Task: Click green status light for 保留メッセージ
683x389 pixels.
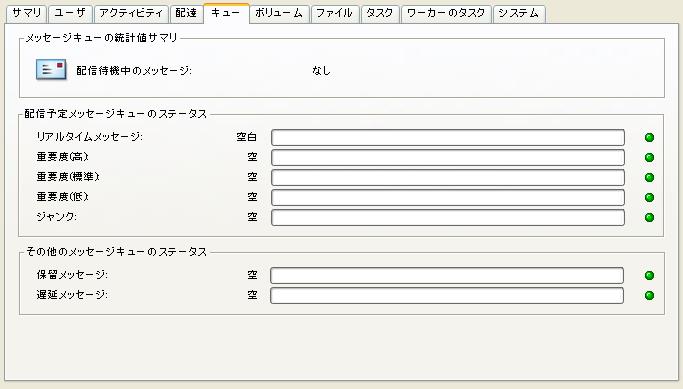Action: click(649, 275)
